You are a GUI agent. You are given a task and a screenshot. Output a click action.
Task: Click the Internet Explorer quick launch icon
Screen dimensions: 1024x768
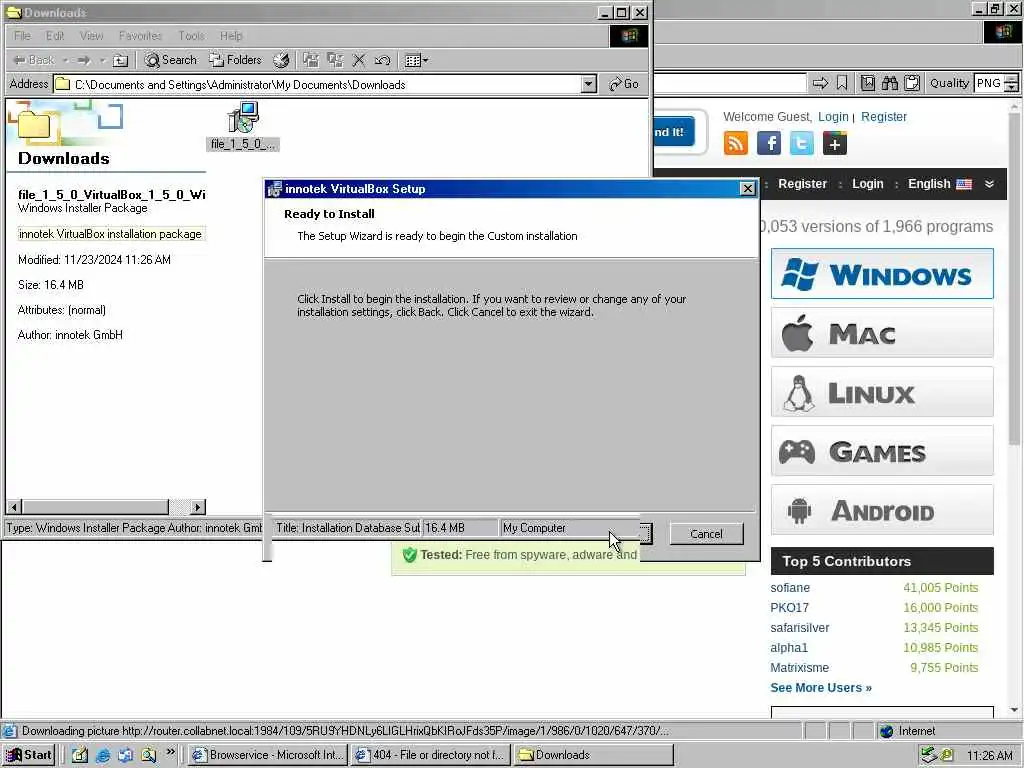pyautogui.click(x=103, y=756)
